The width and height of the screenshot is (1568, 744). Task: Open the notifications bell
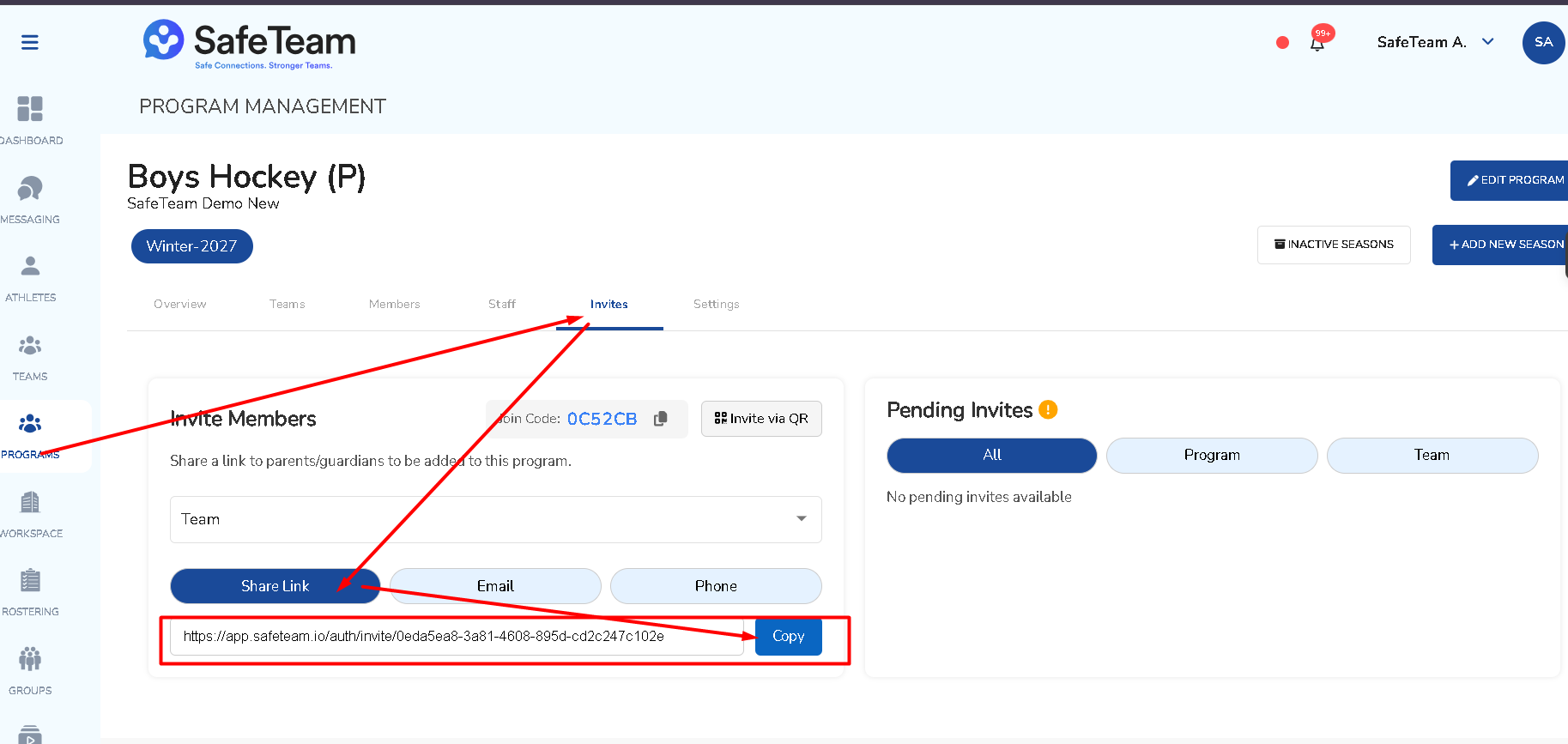click(x=1317, y=43)
